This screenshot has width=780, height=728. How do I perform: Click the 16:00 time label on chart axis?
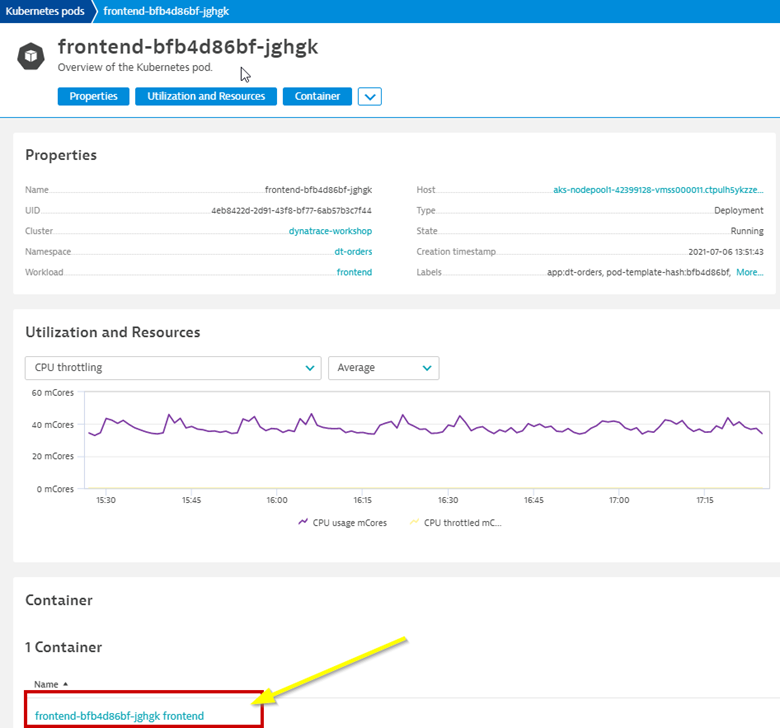point(277,500)
